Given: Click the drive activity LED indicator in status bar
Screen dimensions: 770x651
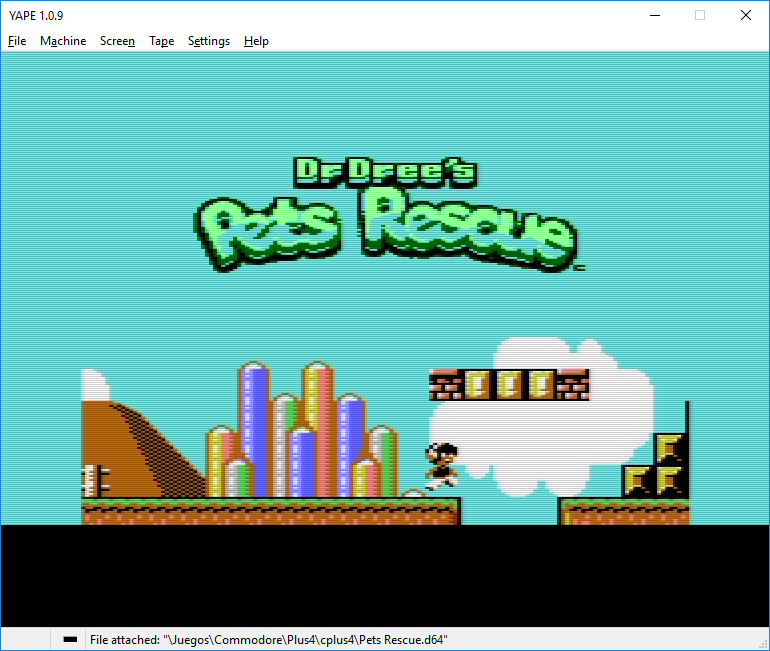Looking at the screenshot, I should coord(70,639).
